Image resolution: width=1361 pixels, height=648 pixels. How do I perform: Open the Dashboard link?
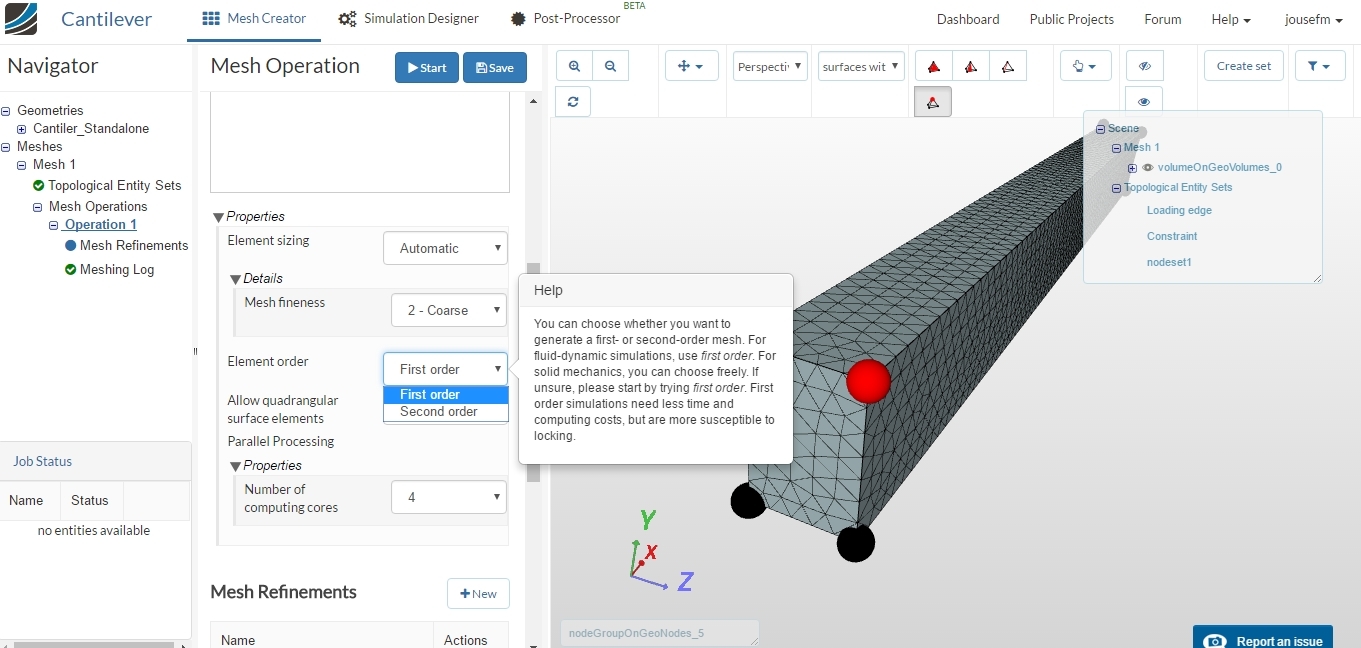pos(968,19)
